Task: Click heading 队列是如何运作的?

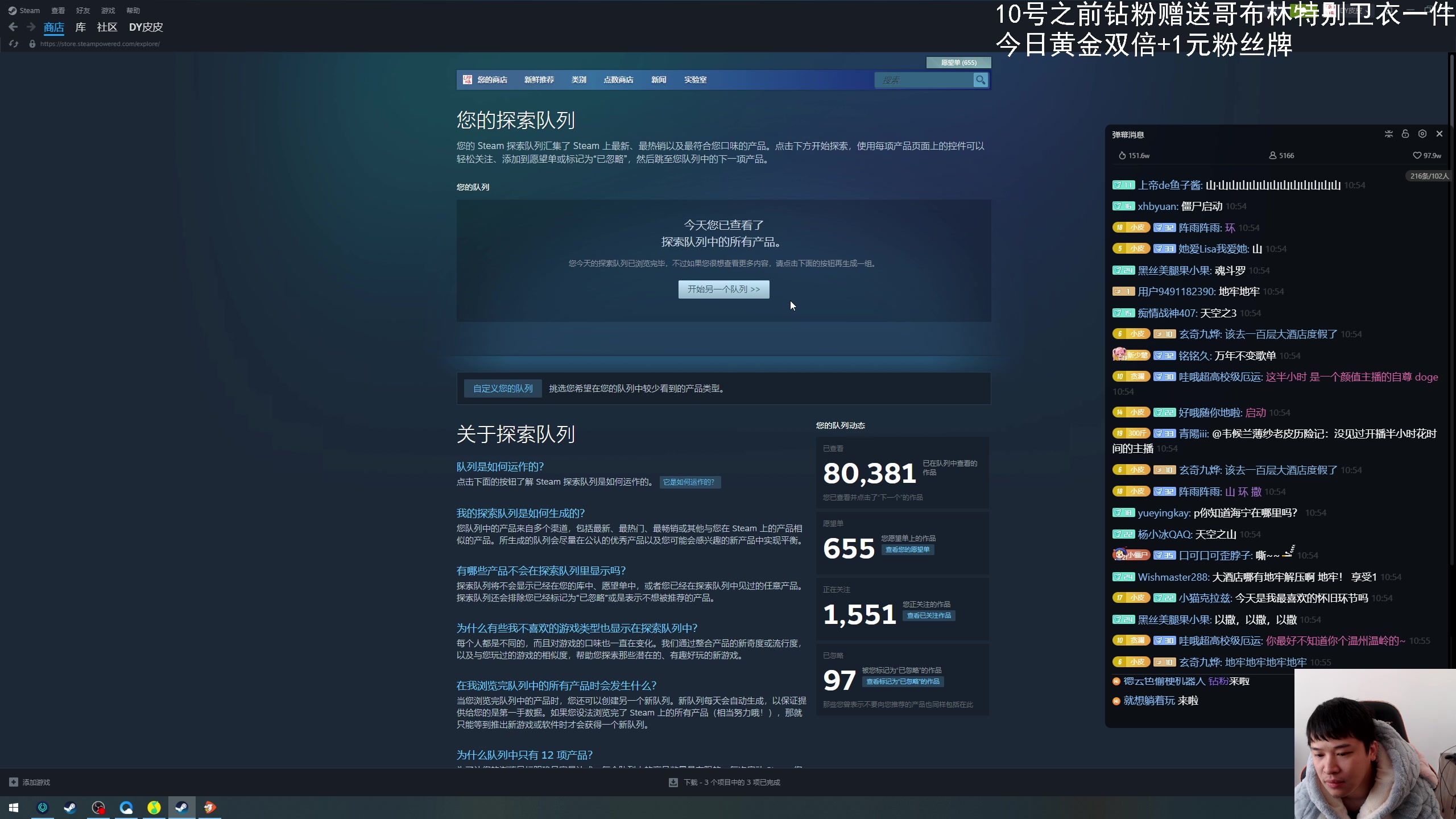Action: click(x=500, y=466)
